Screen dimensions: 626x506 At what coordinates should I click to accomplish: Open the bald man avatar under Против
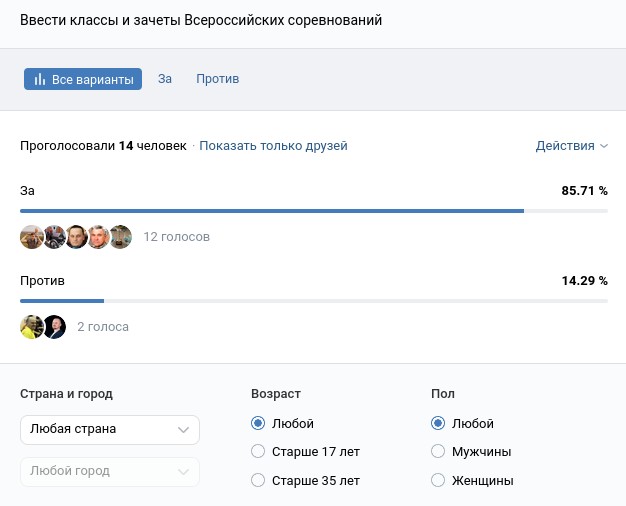(54, 327)
